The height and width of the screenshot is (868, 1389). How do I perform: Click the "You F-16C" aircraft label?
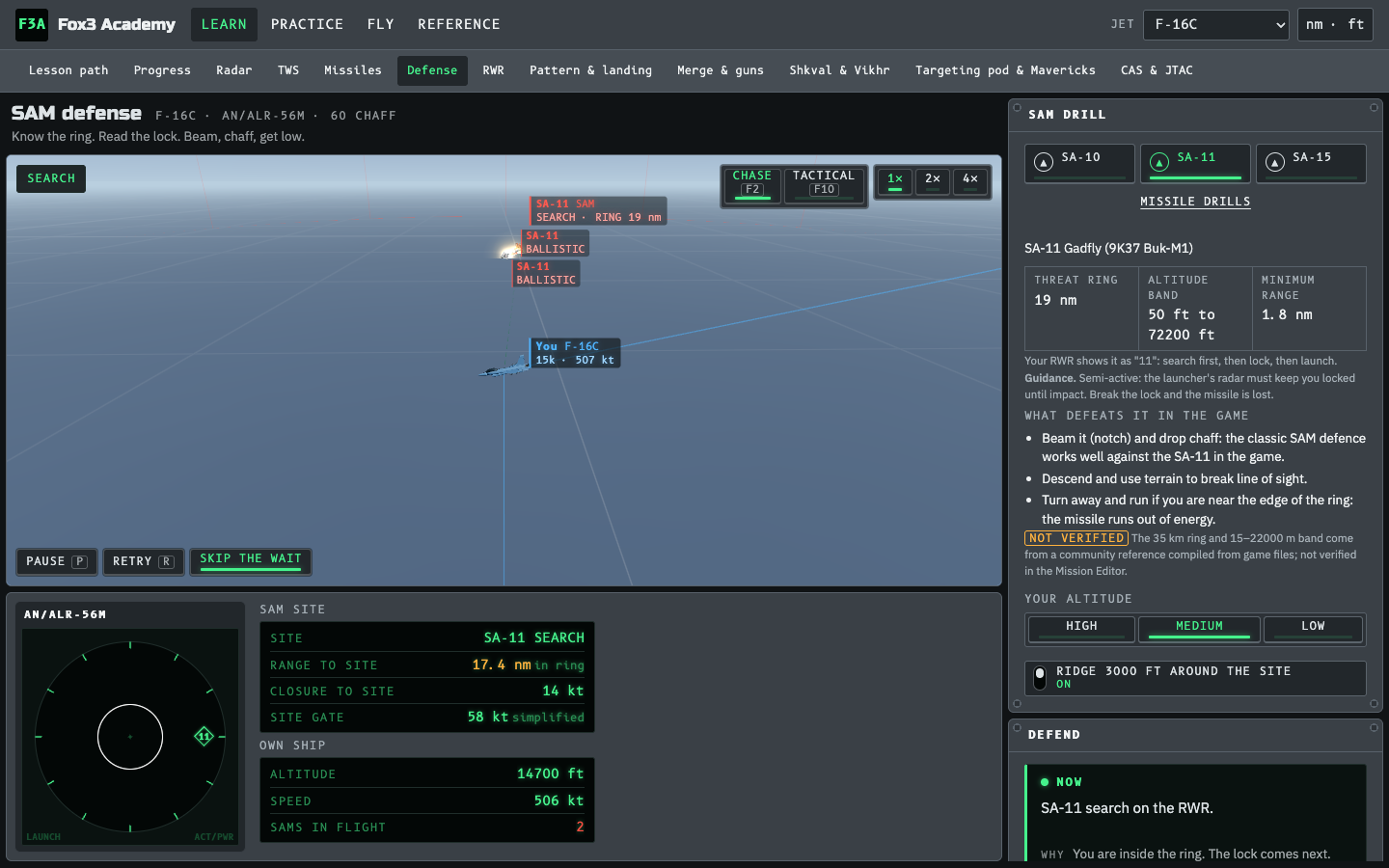(575, 353)
